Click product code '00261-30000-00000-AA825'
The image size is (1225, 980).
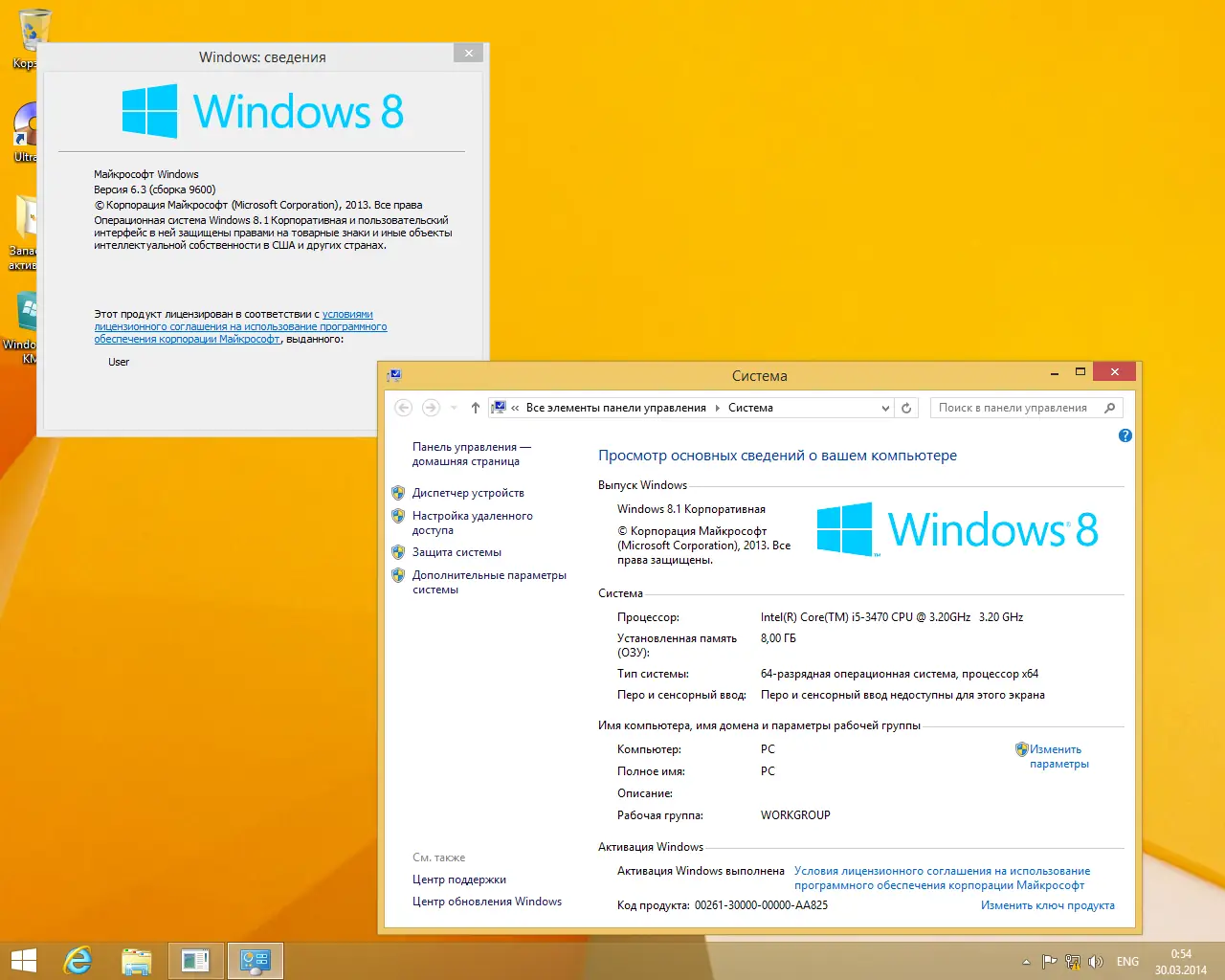(761, 905)
